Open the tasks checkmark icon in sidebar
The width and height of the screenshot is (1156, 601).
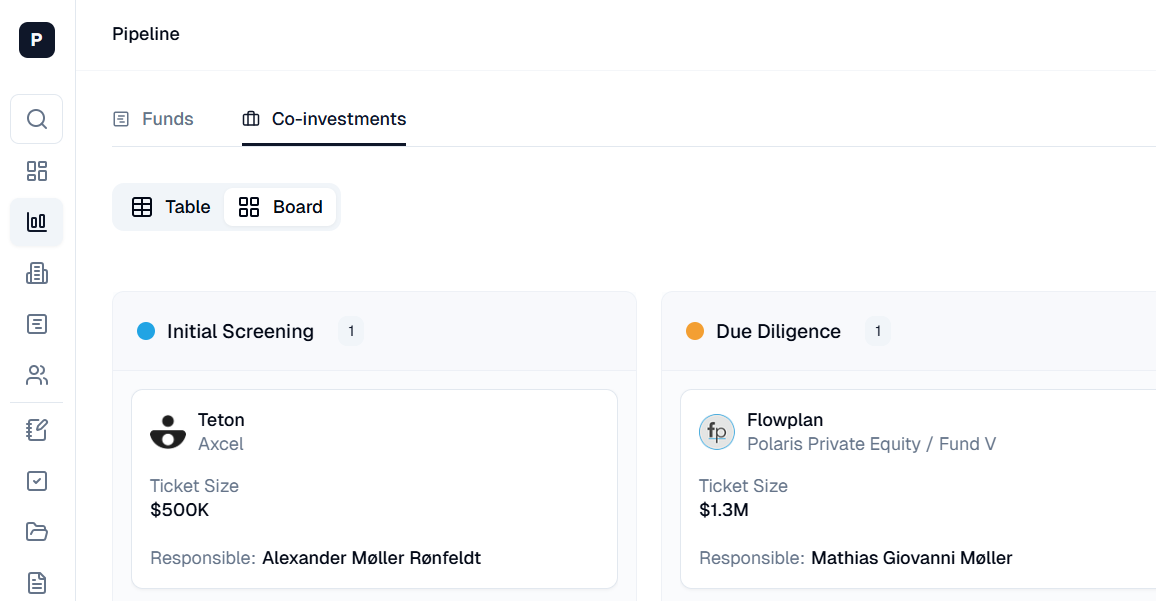coord(37,481)
